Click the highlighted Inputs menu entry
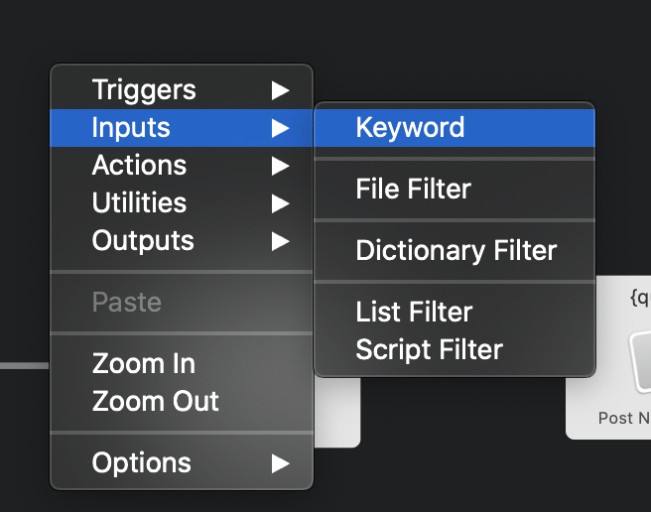The height and width of the screenshot is (512, 651). point(131,128)
